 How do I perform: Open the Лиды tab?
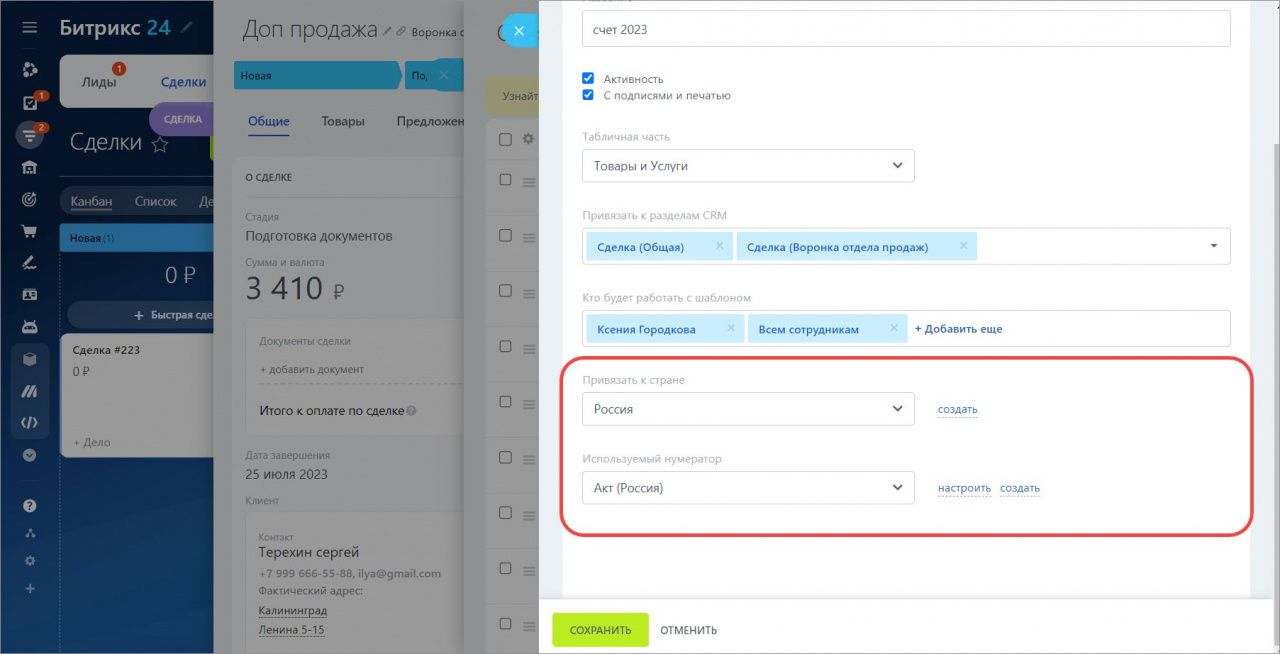[x=99, y=82]
